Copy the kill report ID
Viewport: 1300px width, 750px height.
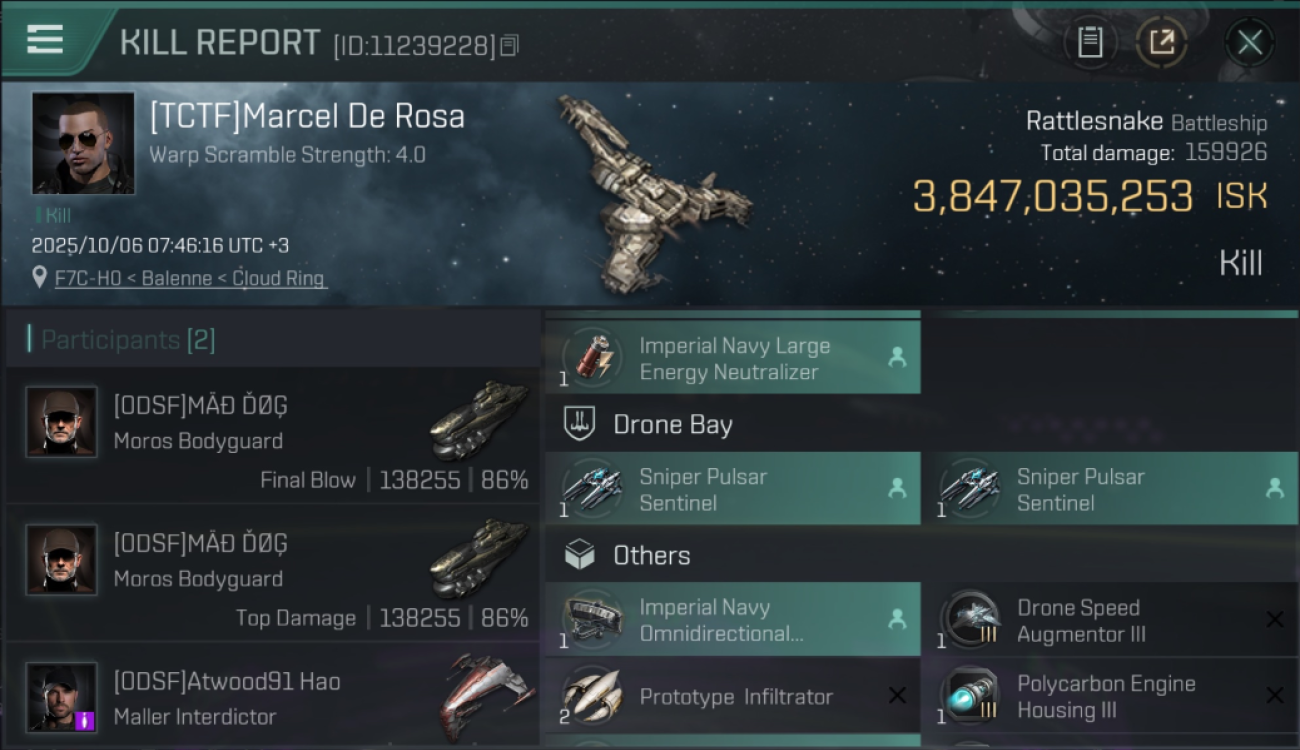tap(509, 45)
